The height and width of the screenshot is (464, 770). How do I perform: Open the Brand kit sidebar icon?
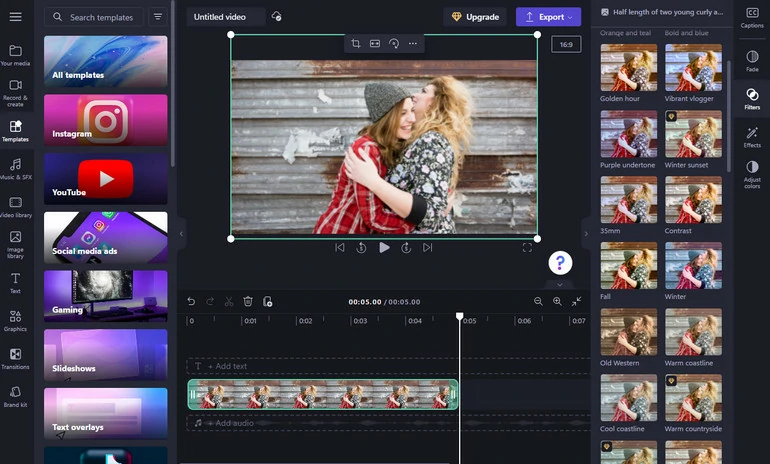click(x=15, y=397)
